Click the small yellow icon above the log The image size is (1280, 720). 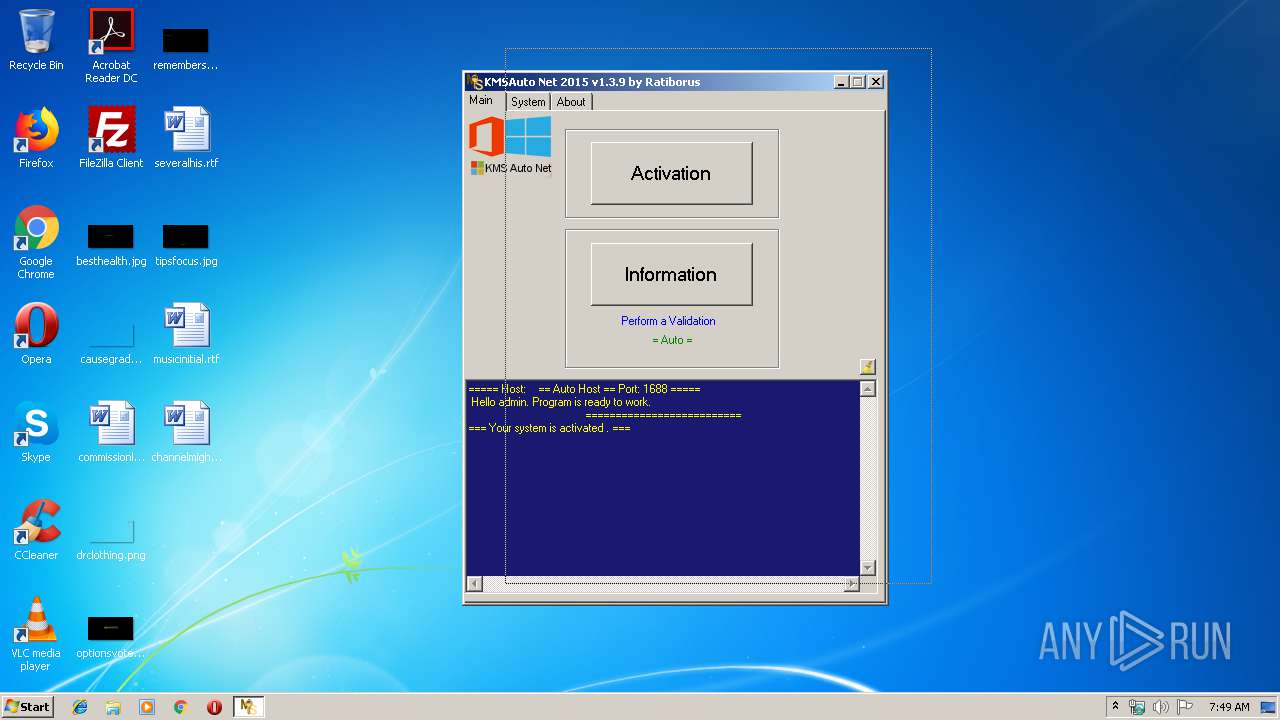pyautogui.click(x=867, y=367)
